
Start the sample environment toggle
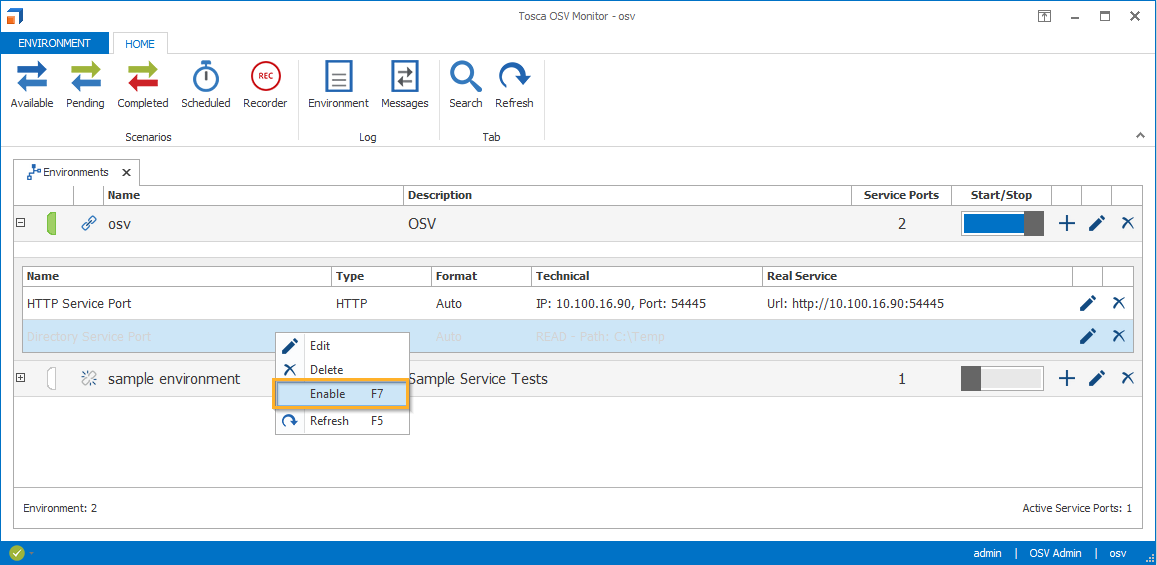click(1002, 378)
